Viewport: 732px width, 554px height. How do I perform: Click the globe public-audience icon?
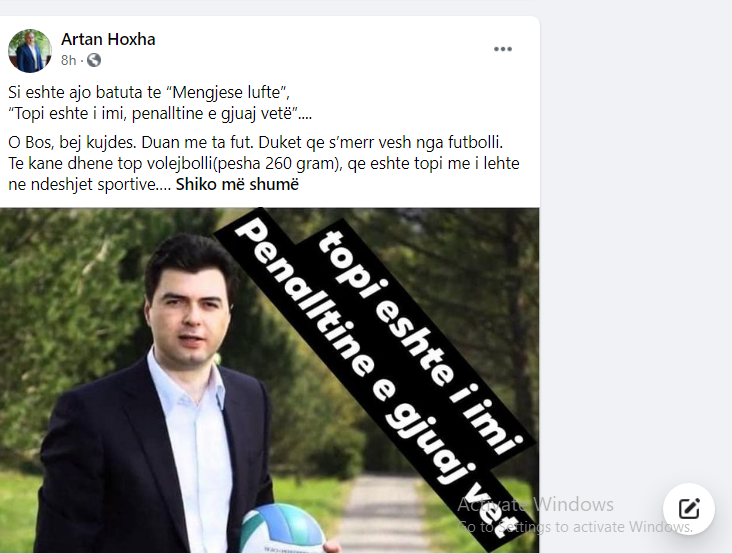click(x=94, y=60)
